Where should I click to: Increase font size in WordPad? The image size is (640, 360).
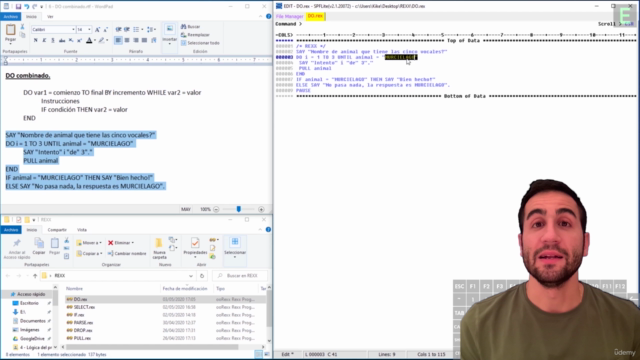tap(98, 29)
